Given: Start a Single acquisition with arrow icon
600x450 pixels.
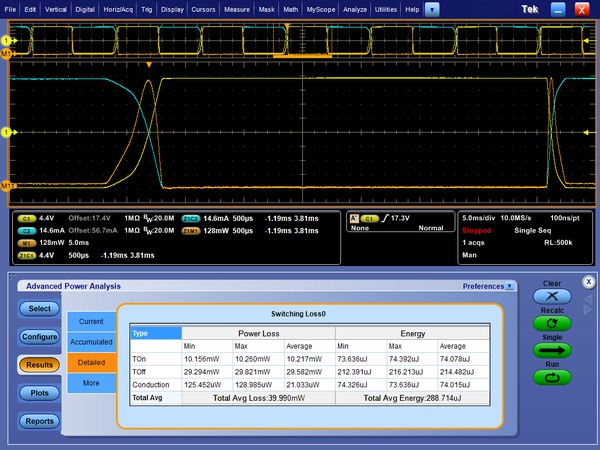Looking at the screenshot, I should [552, 351].
